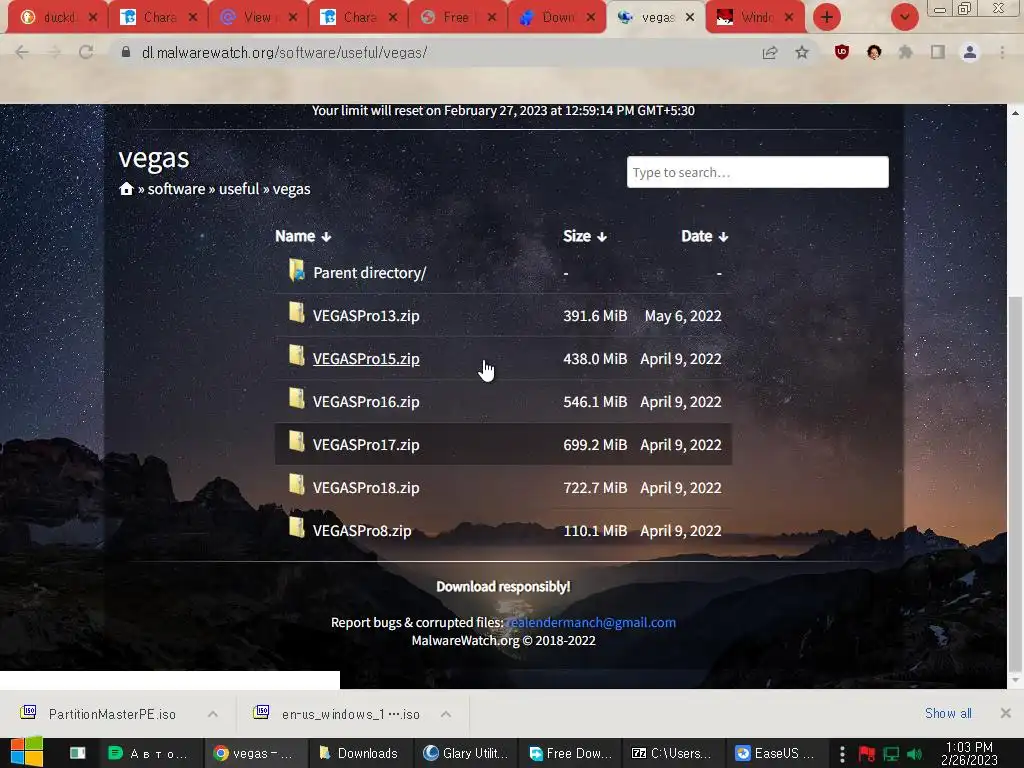Screen dimensions: 1024x768
Task: Click the home icon in the breadcrumb
Action: pyautogui.click(x=126, y=189)
